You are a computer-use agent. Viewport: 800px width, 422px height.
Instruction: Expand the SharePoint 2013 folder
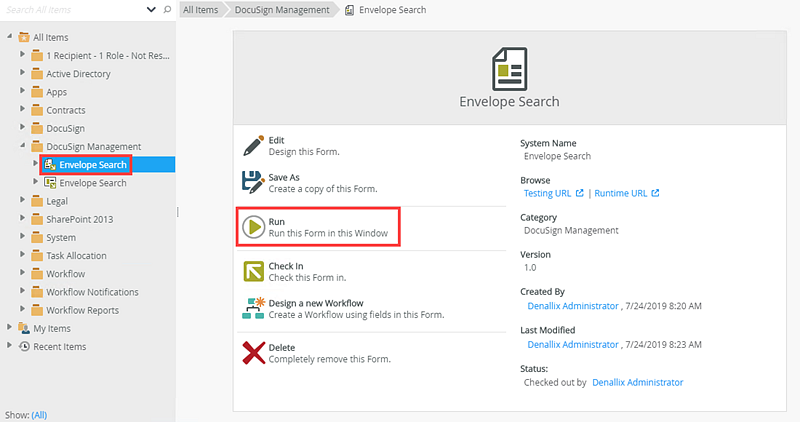click(22, 218)
